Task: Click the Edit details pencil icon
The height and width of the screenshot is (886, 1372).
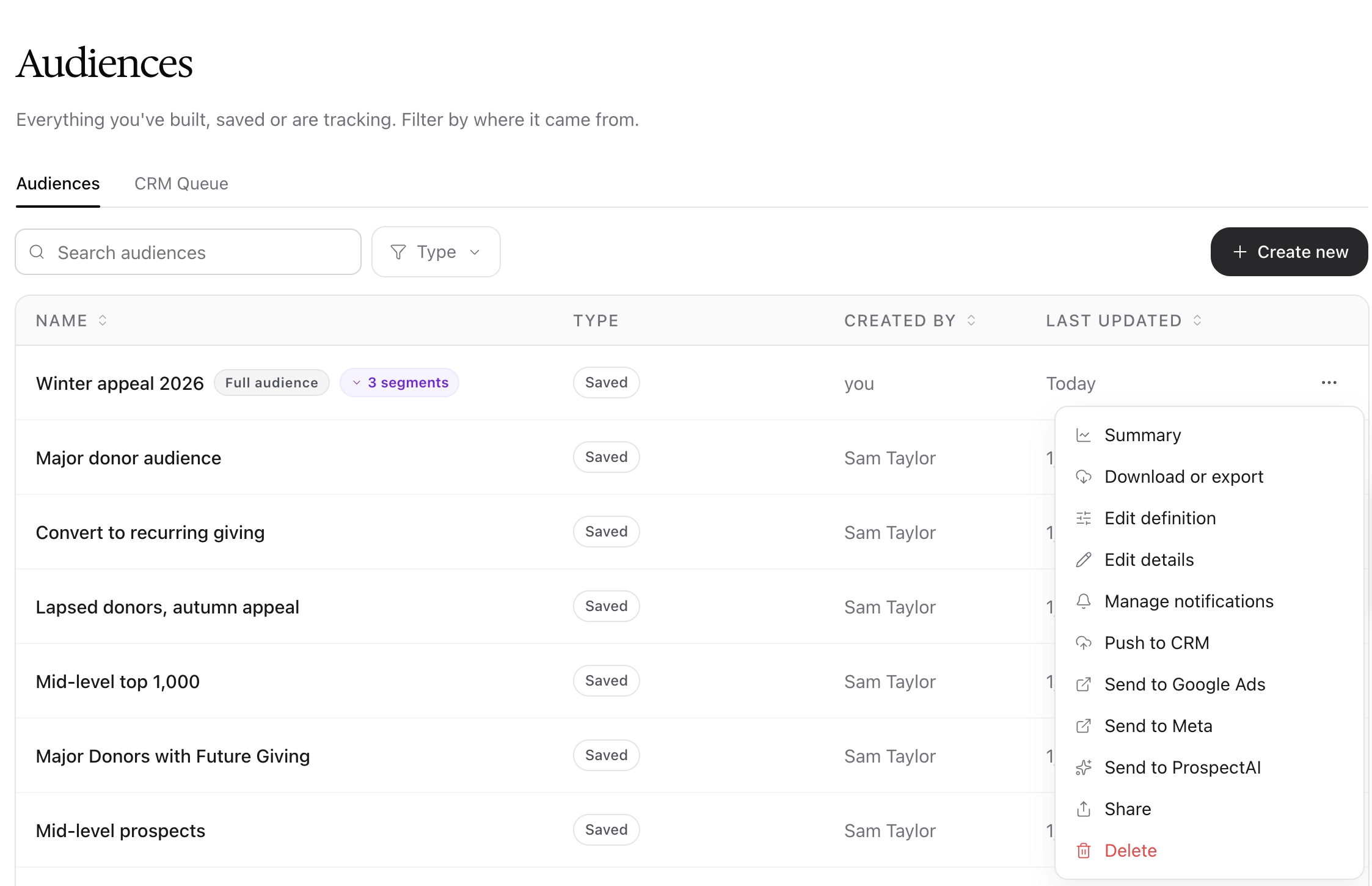Action: point(1084,560)
